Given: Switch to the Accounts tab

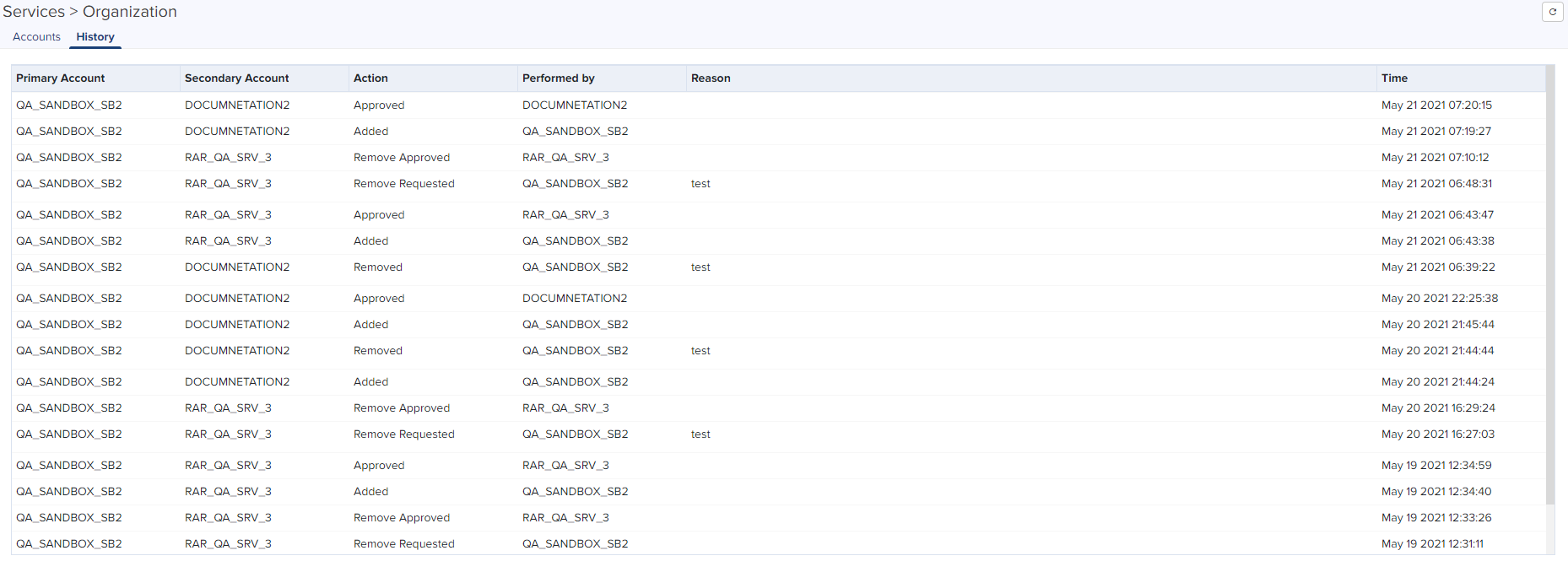Looking at the screenshot, I should coord(36,37).
